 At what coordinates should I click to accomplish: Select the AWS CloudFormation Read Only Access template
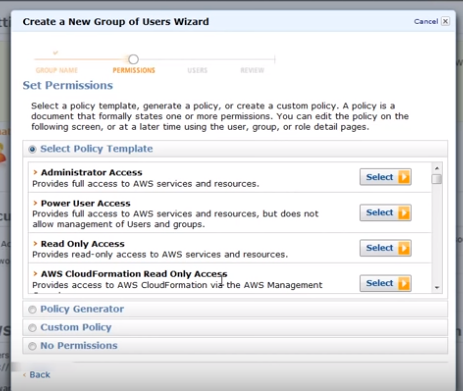click(385, 283)
